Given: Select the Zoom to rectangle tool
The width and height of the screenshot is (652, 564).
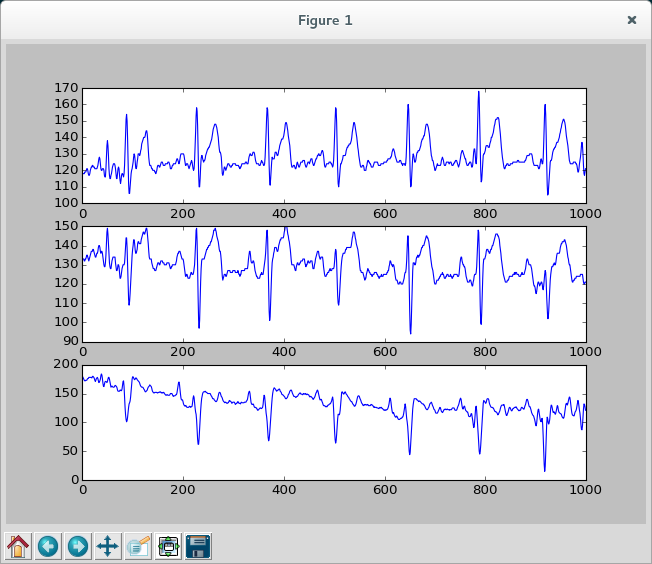Looking at the screenshot, I should 138,546.
